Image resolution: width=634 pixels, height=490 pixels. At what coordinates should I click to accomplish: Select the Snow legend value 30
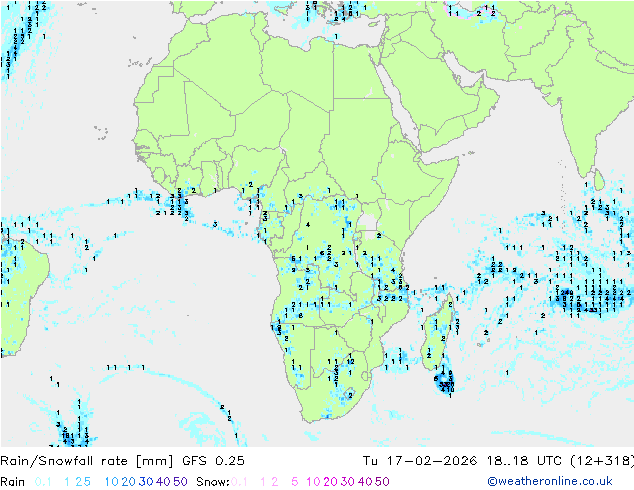tap(348, 482)
